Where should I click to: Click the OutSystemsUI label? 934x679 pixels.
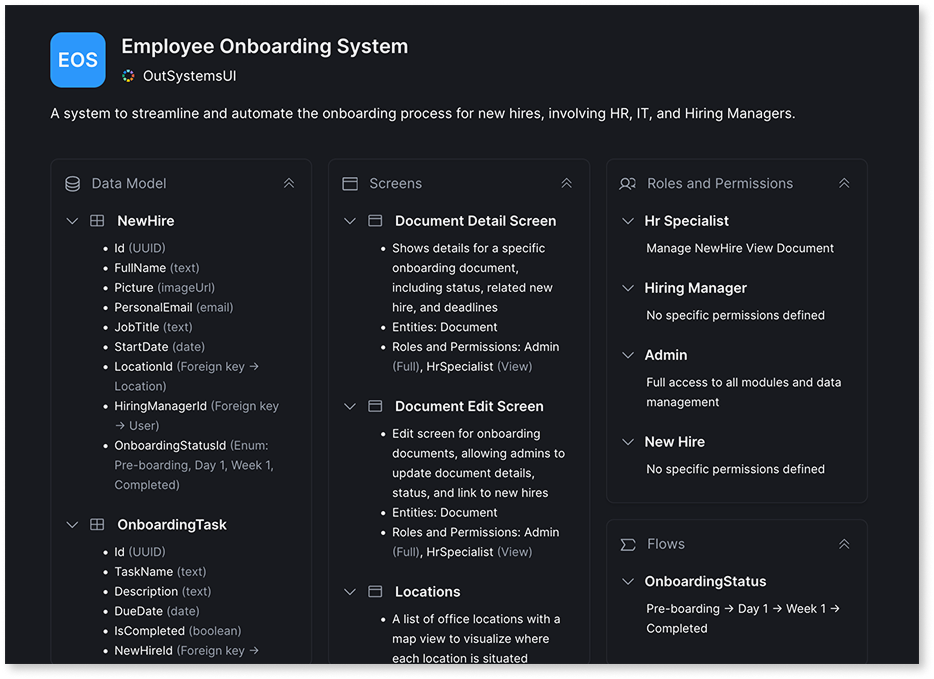click(189, 76)
